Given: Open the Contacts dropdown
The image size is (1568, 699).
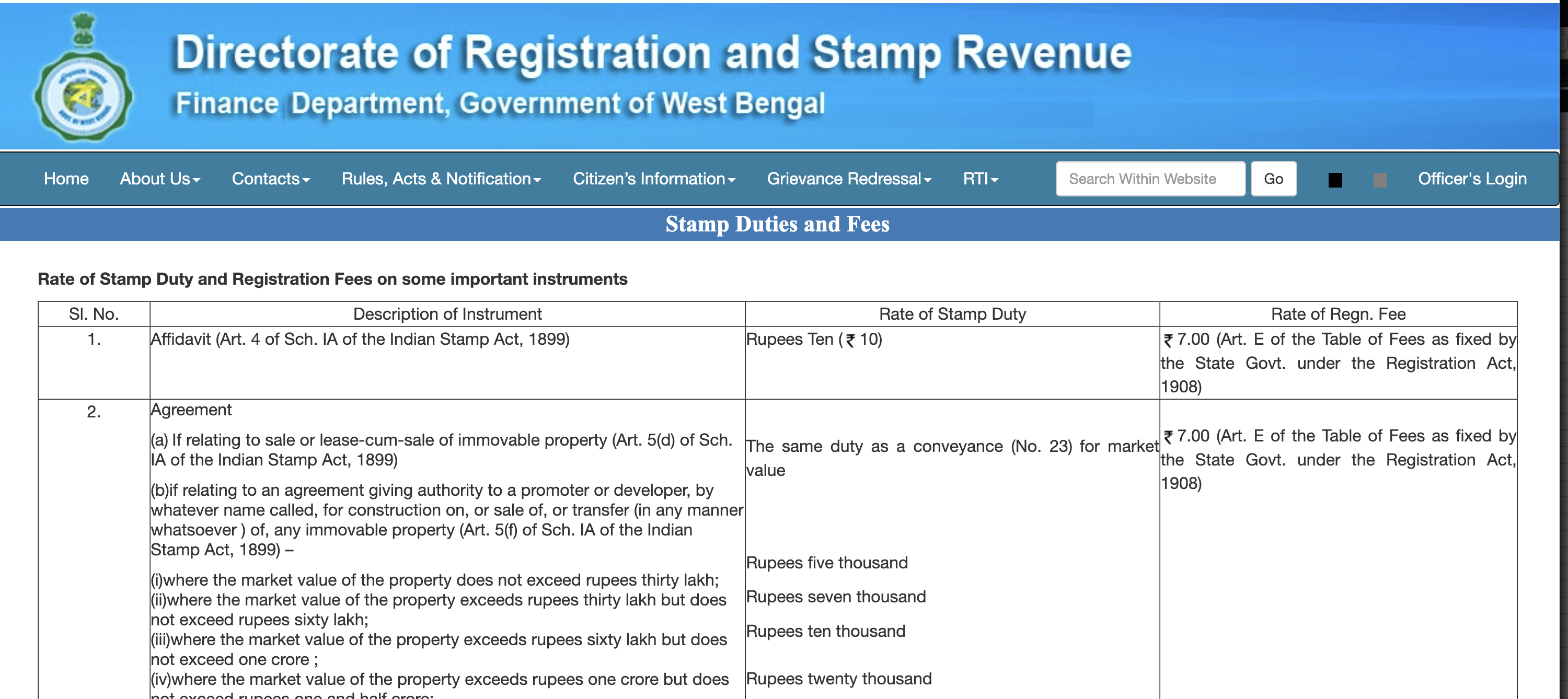Looking at the screenshot, I should [x=271, y=178].
